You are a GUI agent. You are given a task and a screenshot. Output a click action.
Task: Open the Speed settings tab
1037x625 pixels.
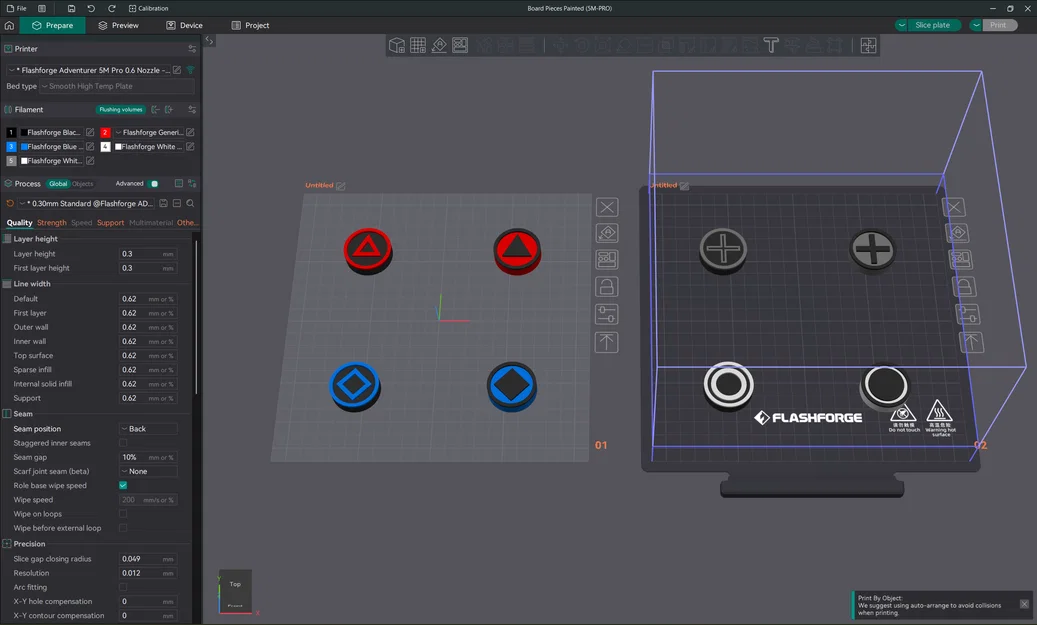[81, 223]
